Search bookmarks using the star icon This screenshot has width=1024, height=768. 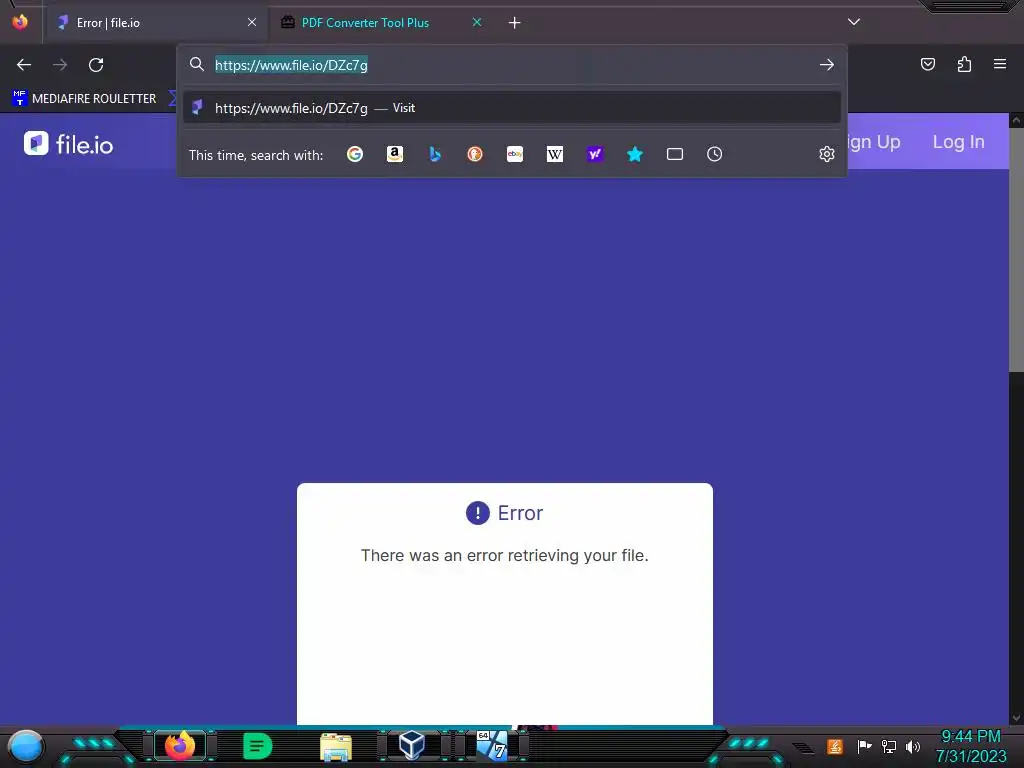(x=635, y=154)
